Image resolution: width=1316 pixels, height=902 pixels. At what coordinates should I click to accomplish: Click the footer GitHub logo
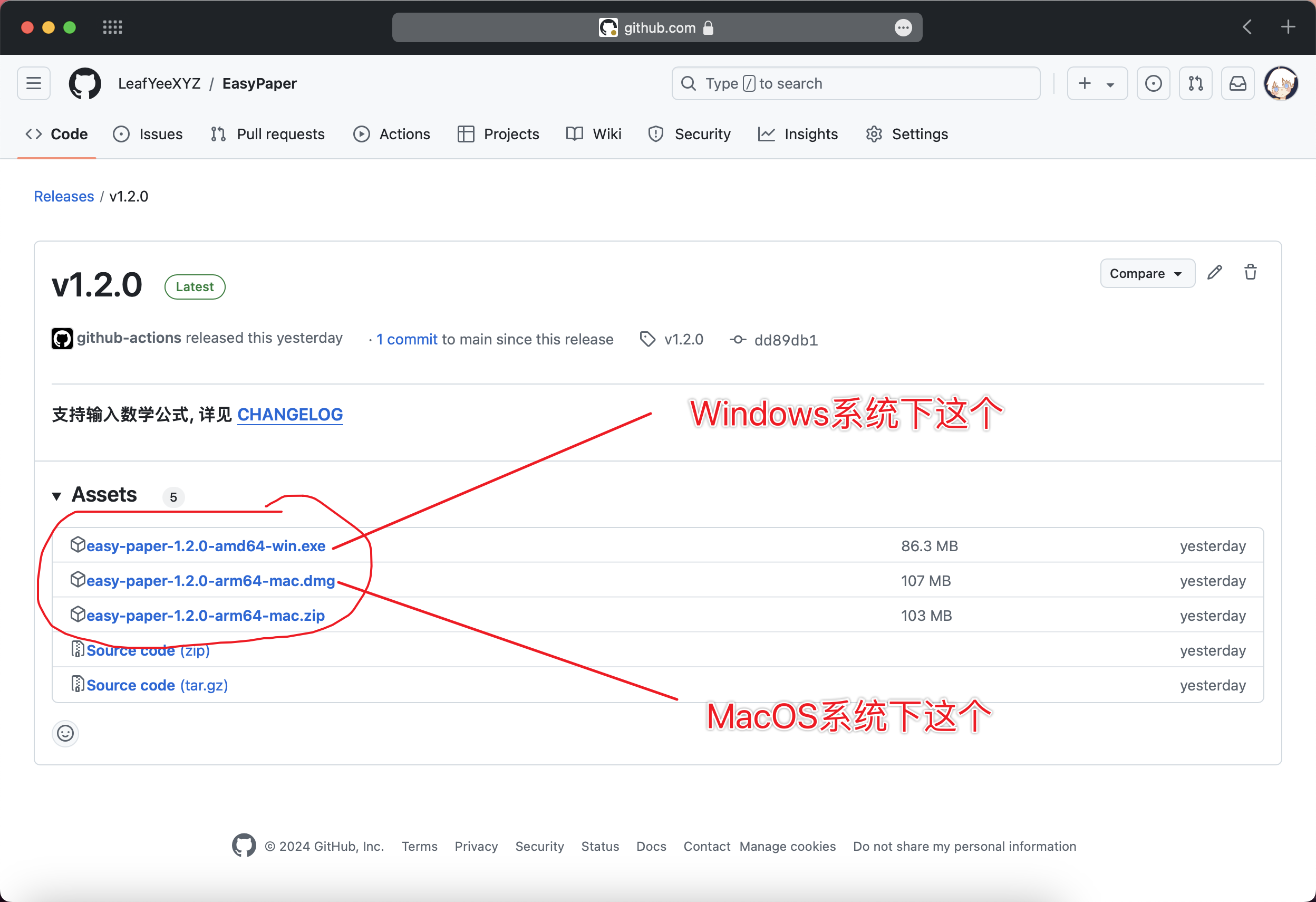tap(244, 846)
